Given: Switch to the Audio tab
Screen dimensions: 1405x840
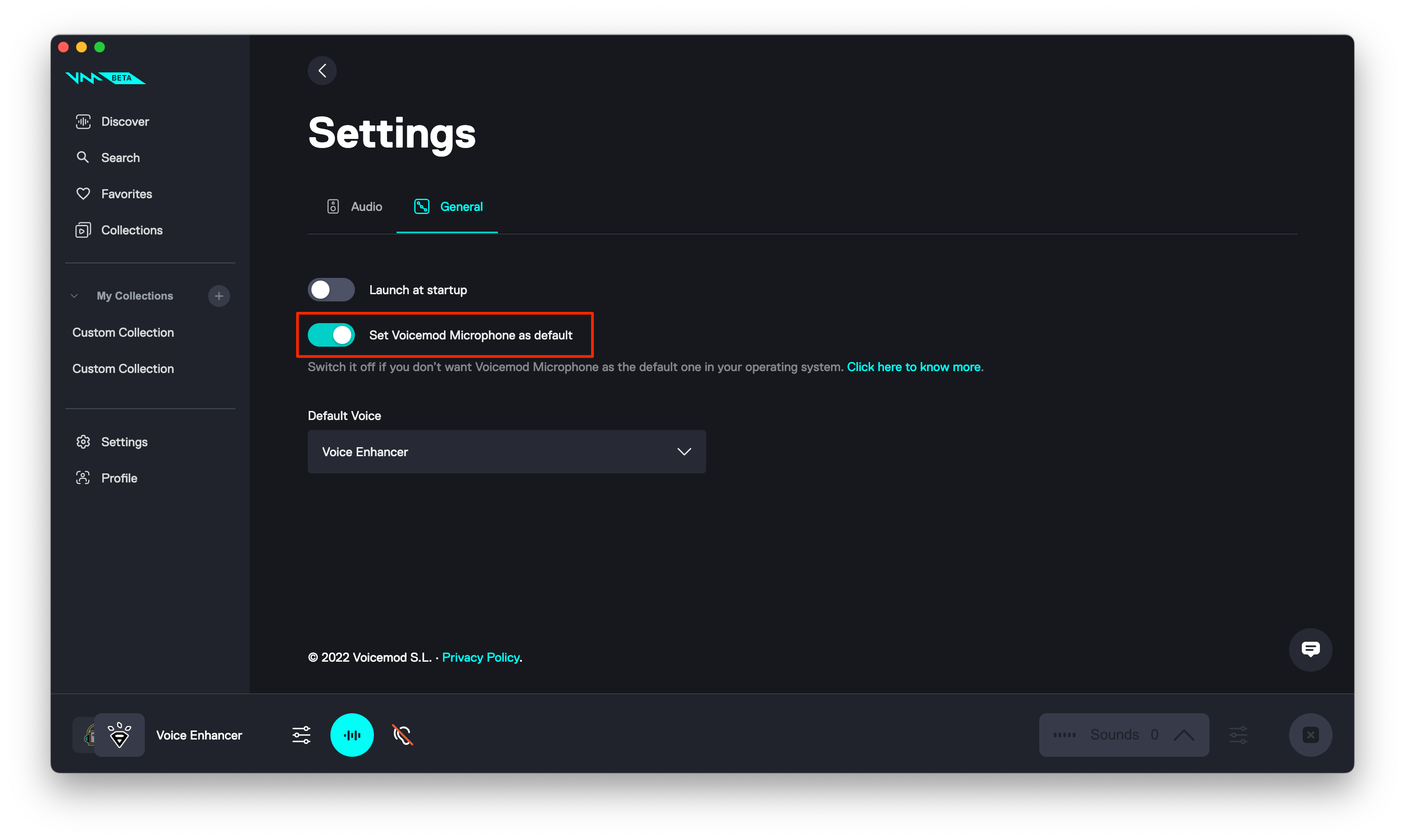Looking at the screenshot, I should pyautogui.click(x=355, y=206).
